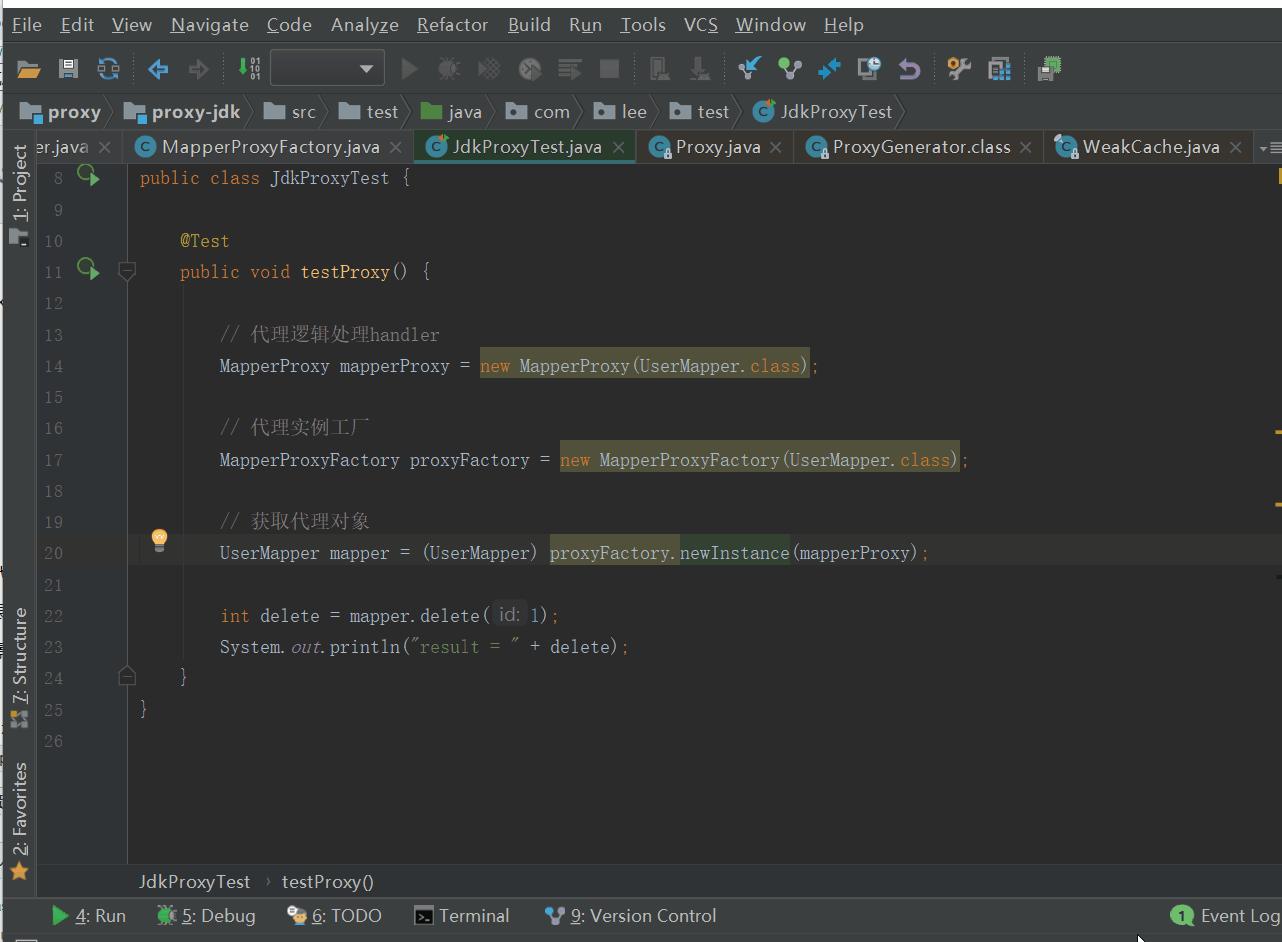The image size is (1282, 942).
Task: Navigate back with the blue left arrow
Action: (x=158, y=69)
